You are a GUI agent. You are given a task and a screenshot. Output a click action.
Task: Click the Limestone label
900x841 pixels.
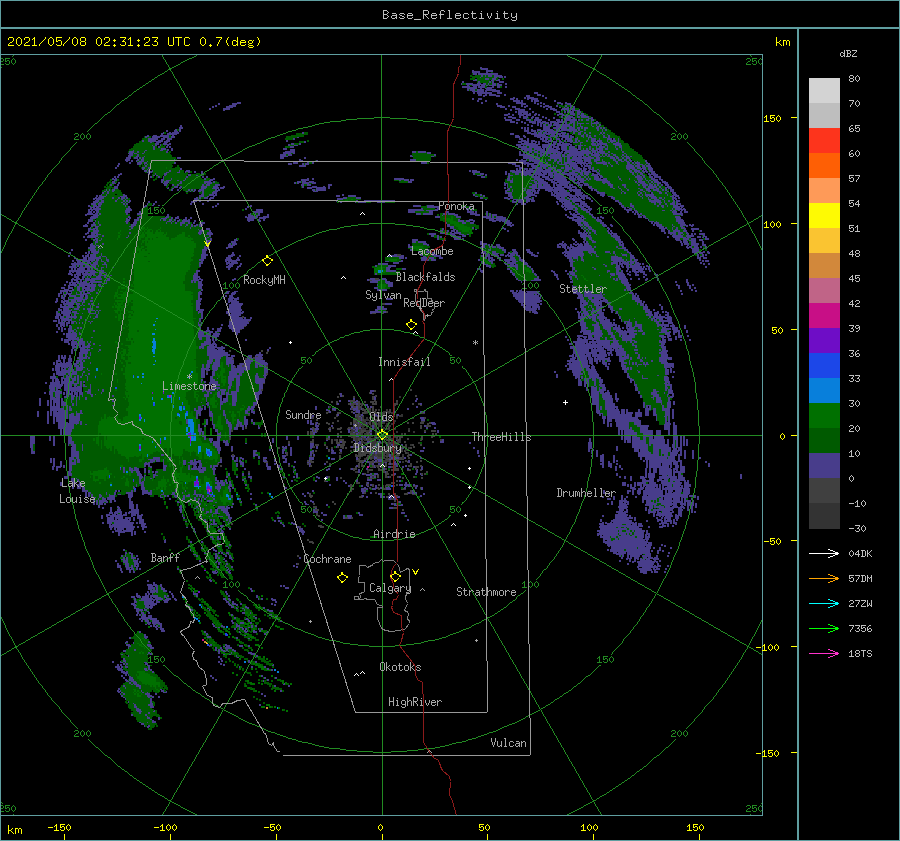(189, 386)
